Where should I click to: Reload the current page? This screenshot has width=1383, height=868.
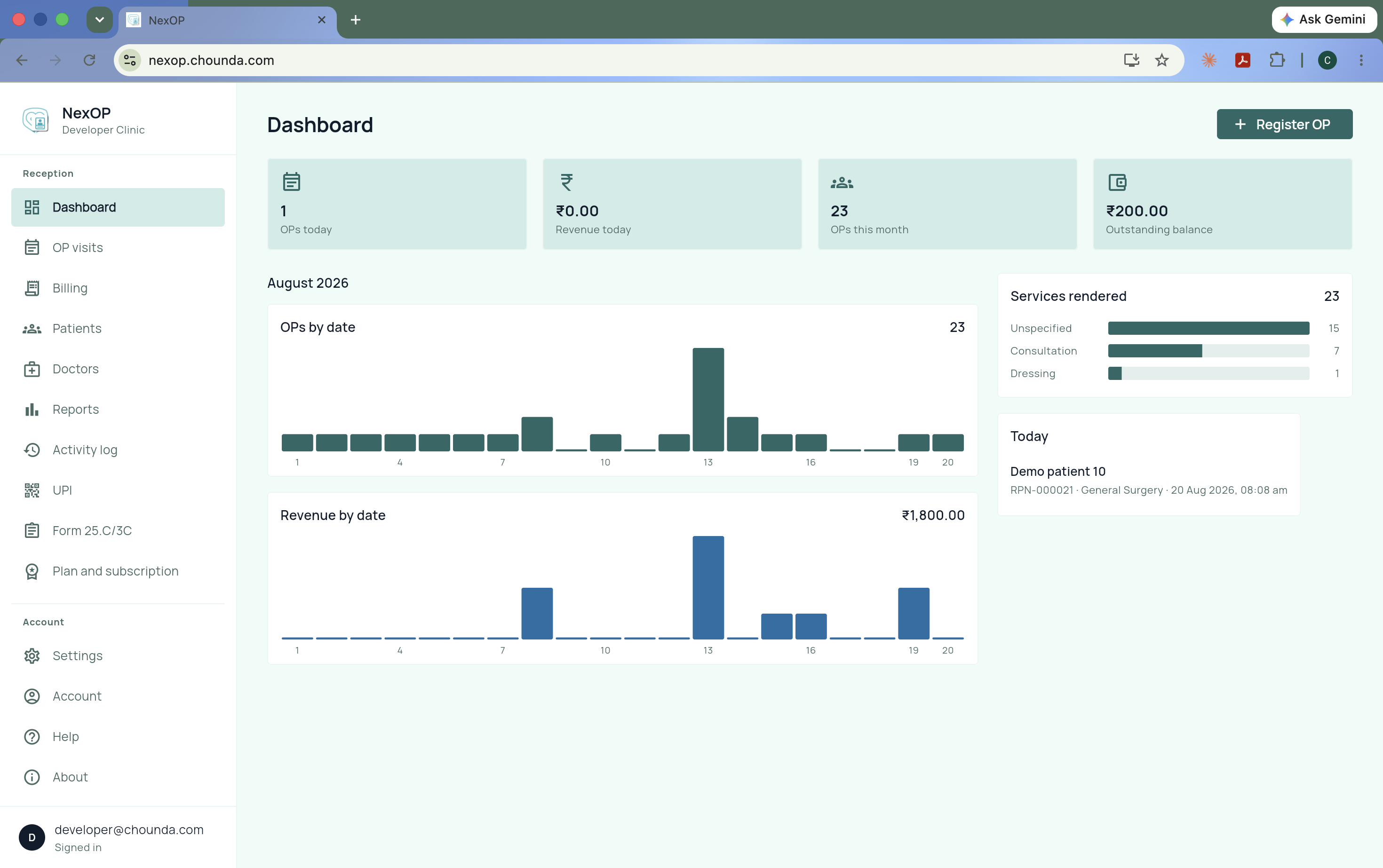89,60
